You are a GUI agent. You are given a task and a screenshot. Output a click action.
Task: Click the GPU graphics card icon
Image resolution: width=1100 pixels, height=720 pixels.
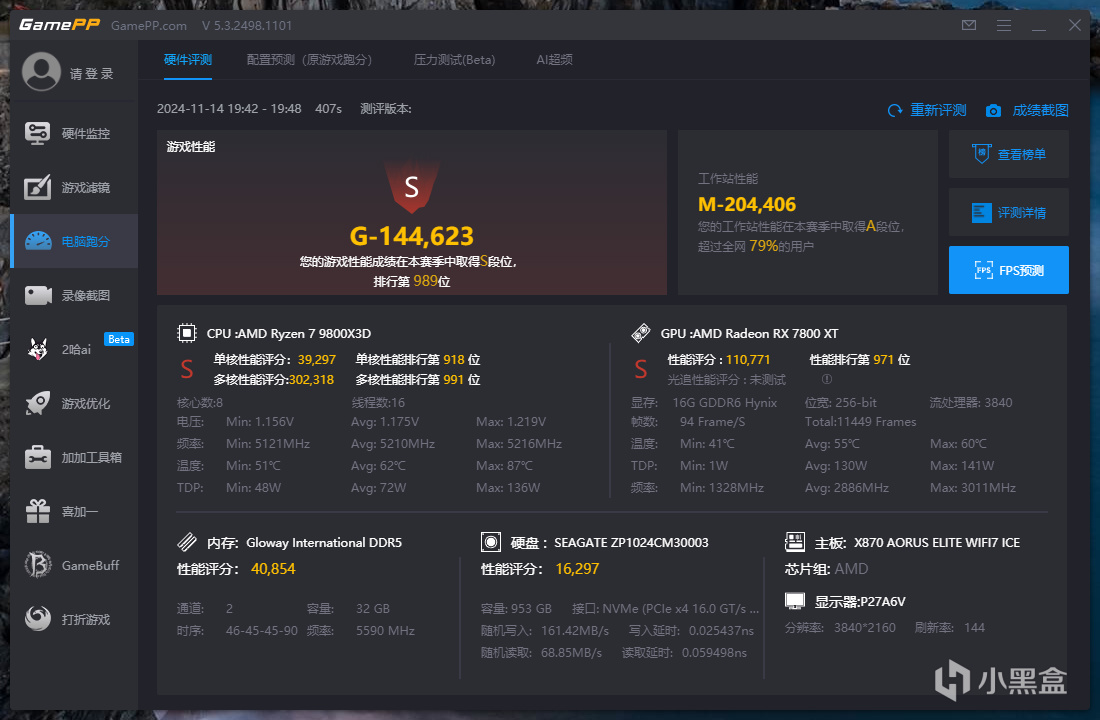pyautogui.click(x=640, y=333)
